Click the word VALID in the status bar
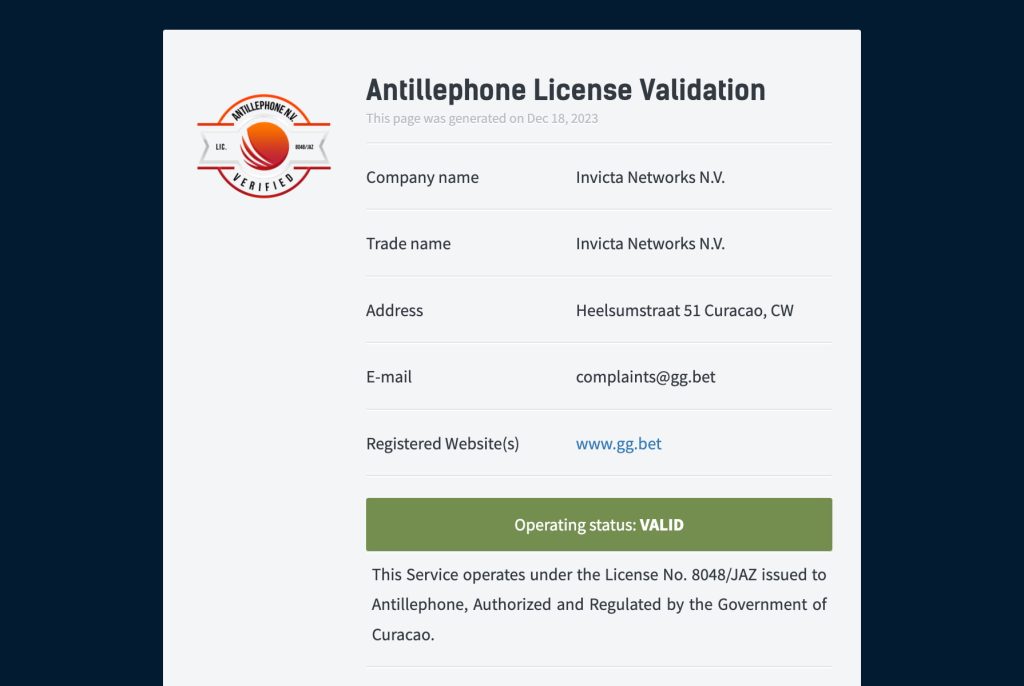The width and height of the screenshot is (1024, 686). click(x=662, y=525)
